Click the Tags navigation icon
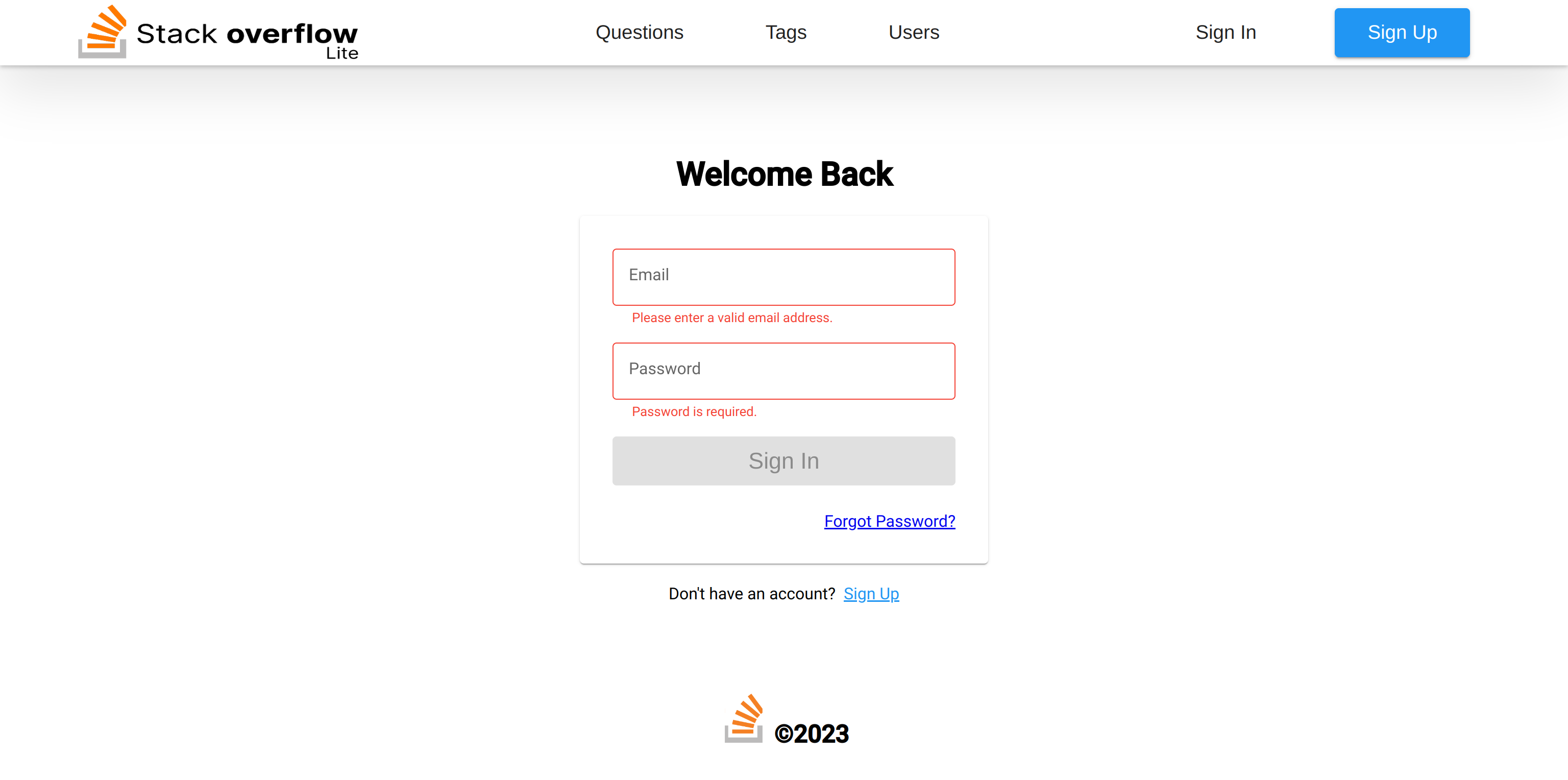Screen dimensions: 1568x780 786,32
